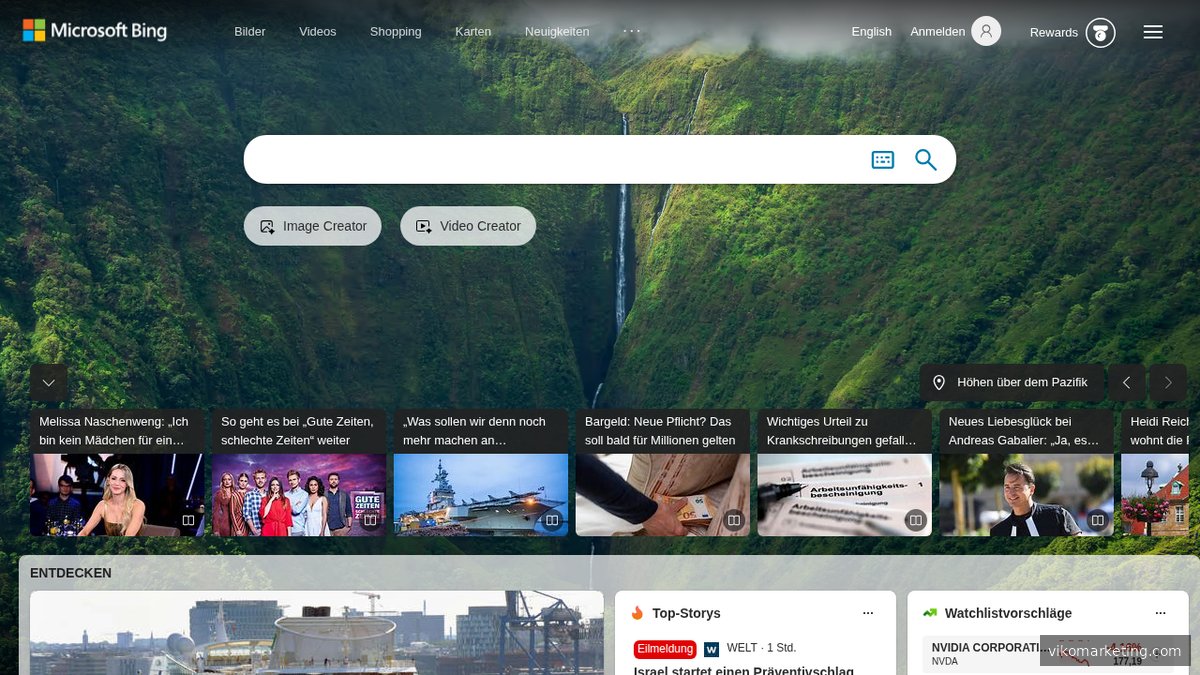The width and height of the screenshot is (1200, 675).
Task: Open the profile icon next to Anmelden
Action: point(986,31)
